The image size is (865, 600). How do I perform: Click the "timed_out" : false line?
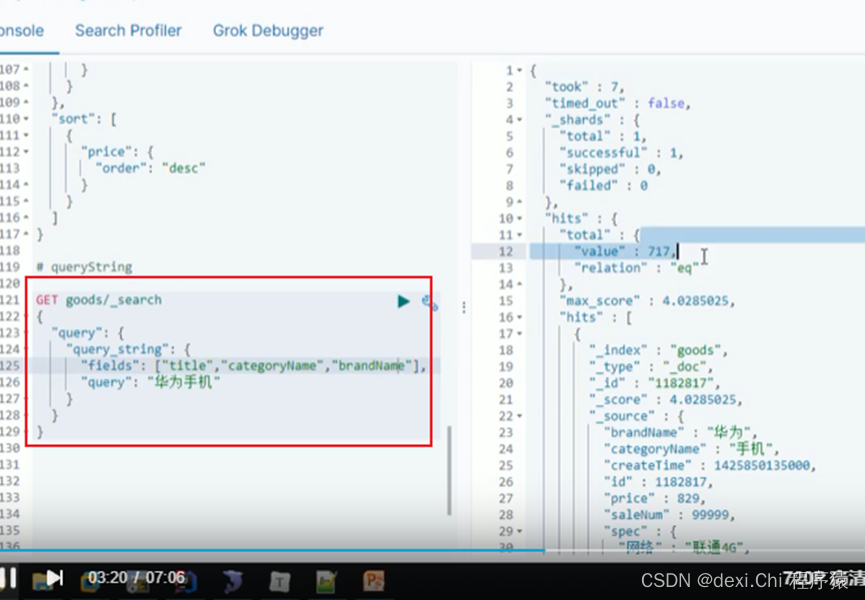pyautogui.click(x=617, y=104)
